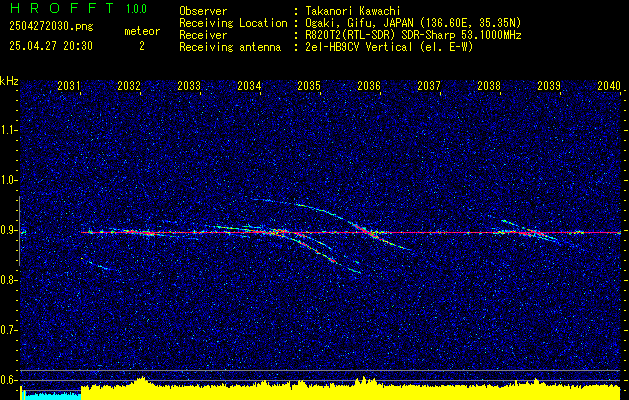Select location text Ogaki, Gifu, JAPAN
Image resolution: width=629 pixels, height=400 pixels.
click(x=359, y=23)
